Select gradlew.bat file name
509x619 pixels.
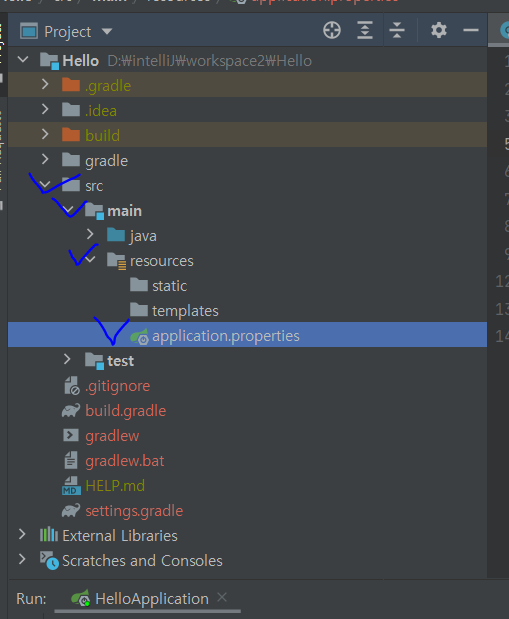click(x=125, y=461)
